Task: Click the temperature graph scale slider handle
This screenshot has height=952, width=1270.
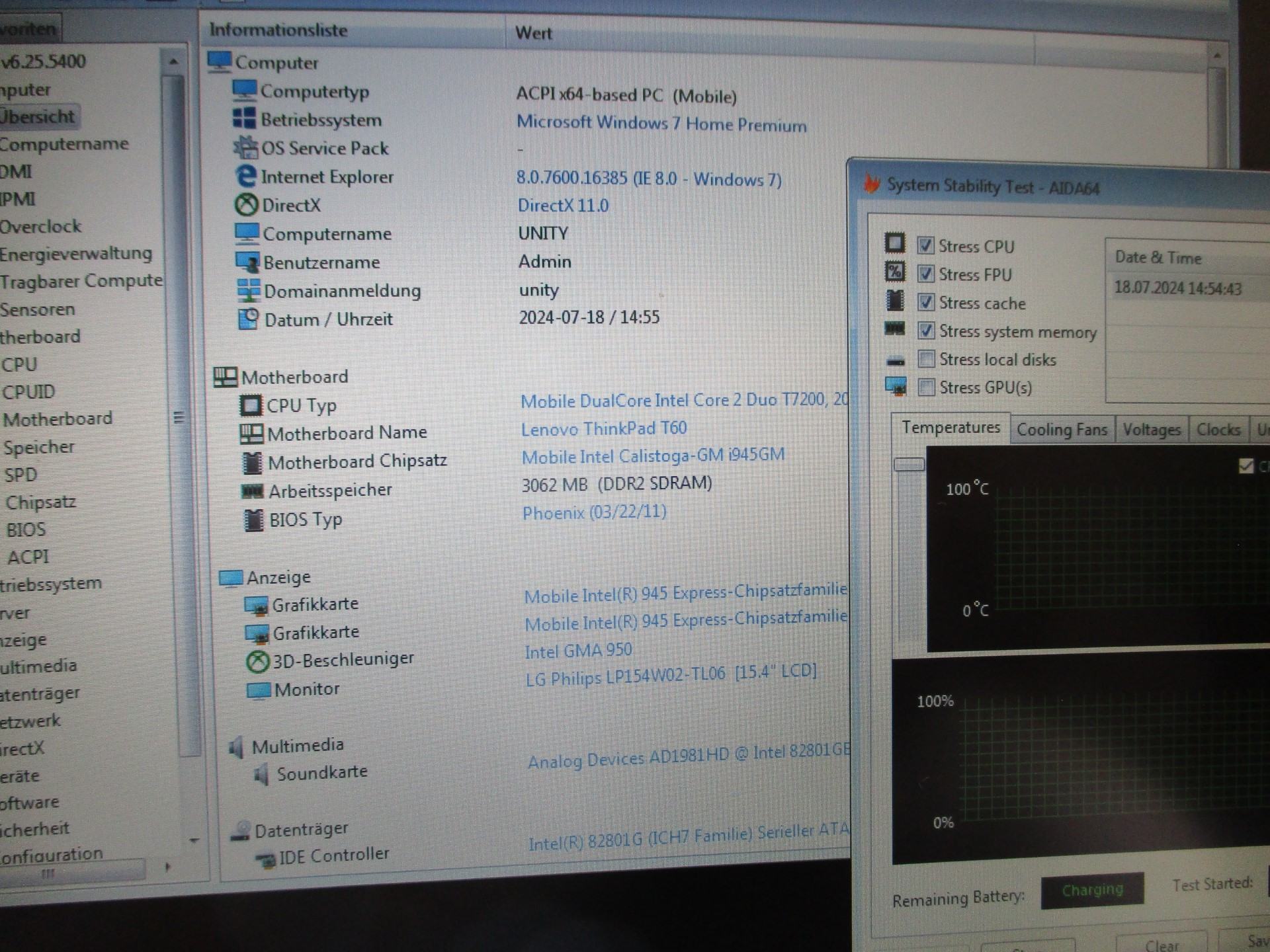Action: (x=909, y=464)
